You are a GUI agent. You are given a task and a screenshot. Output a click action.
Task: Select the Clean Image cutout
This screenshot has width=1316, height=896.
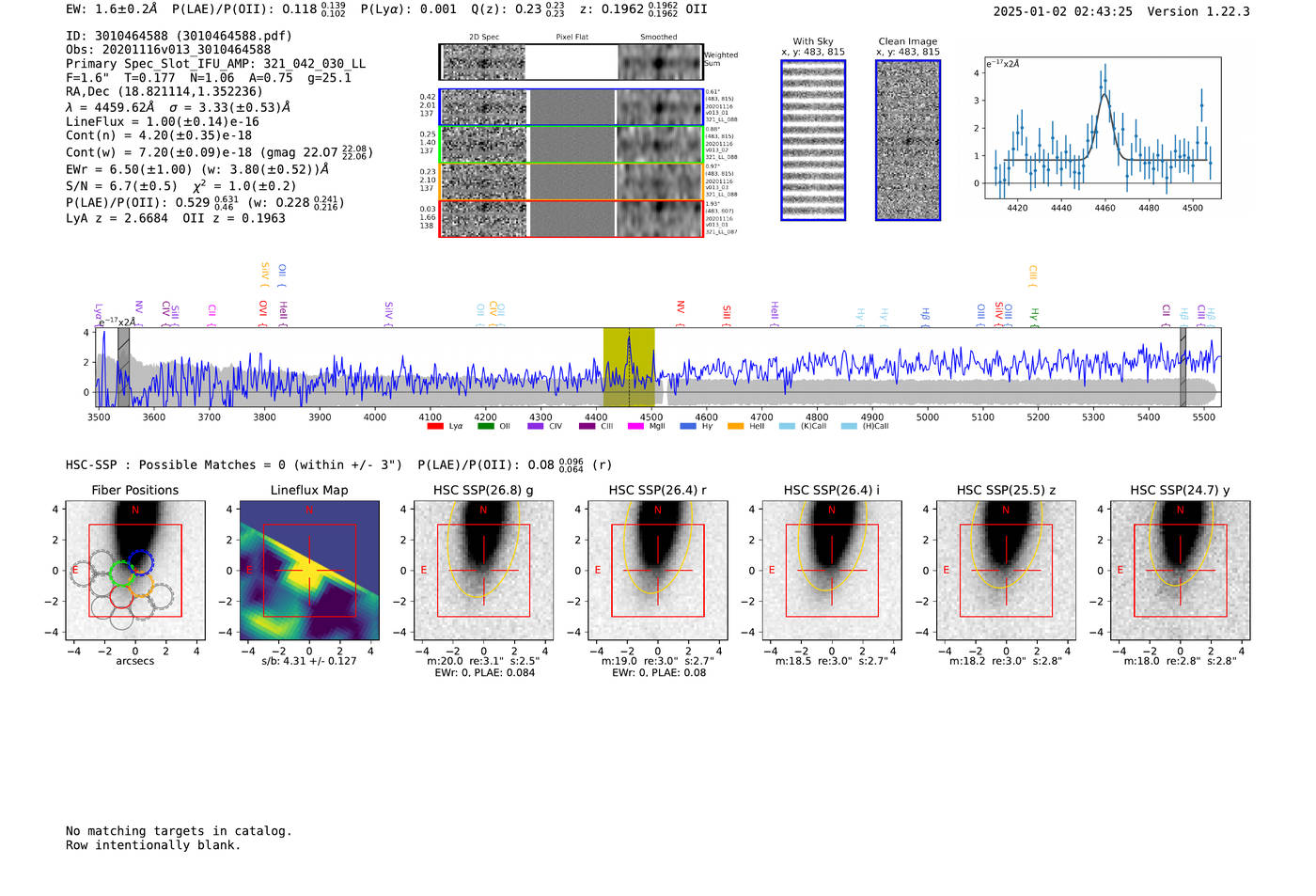coord(908,140)
